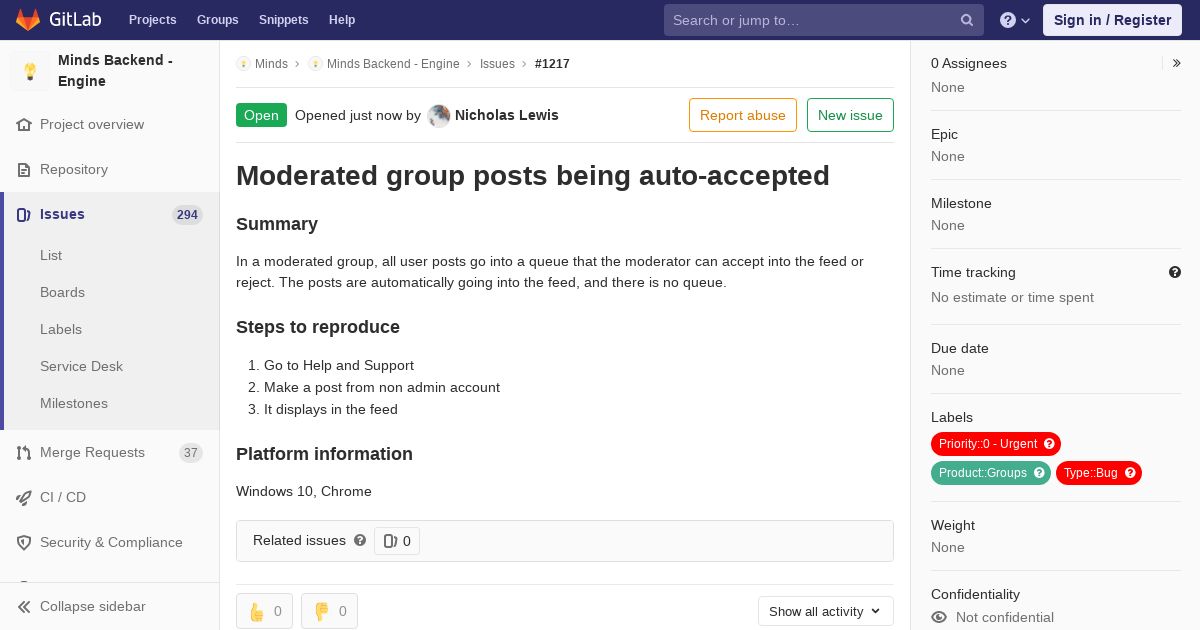Click the '0 Assignees' sidebar text
This screenshot has height=630, width=1200.
(x=969, y=63)
